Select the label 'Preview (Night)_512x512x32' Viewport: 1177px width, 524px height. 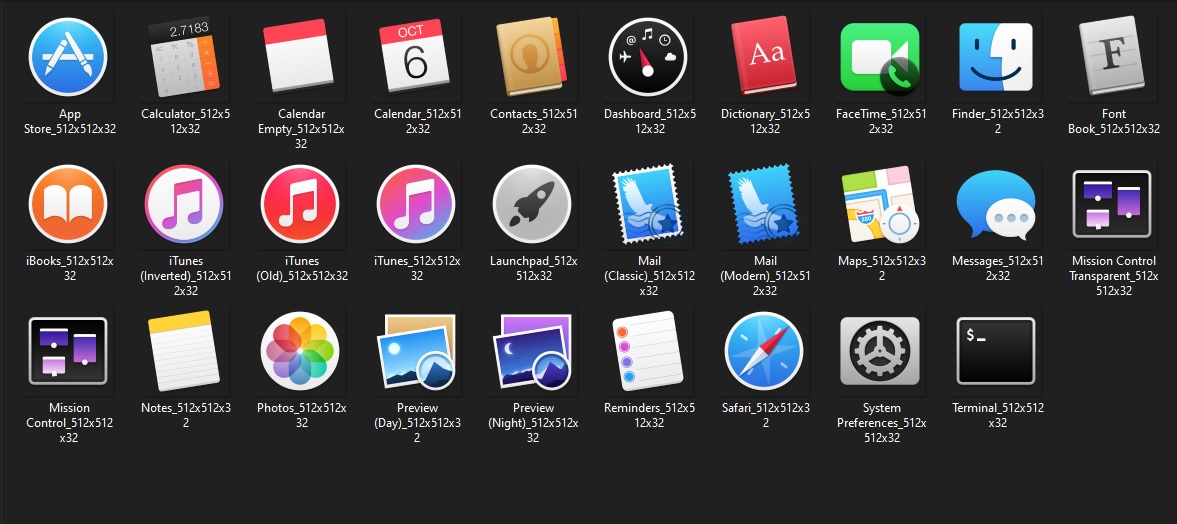(x=533, y=423)
